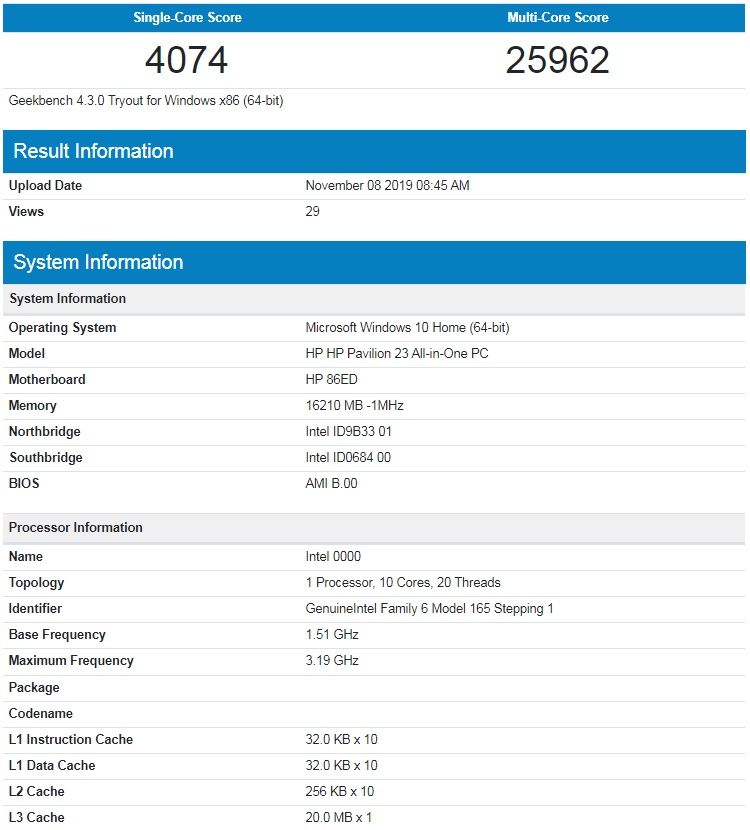Click the Model value HP Pavilion 23 All-in-One
750x830 pixels.
pyautogui.click(x=396, y=354)
